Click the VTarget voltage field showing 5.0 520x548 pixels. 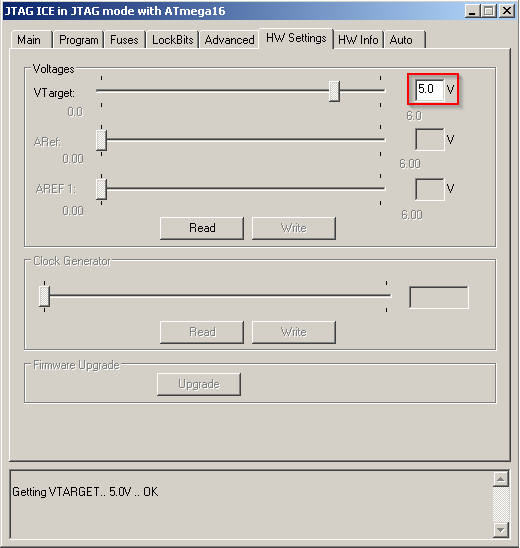[429, 90]
